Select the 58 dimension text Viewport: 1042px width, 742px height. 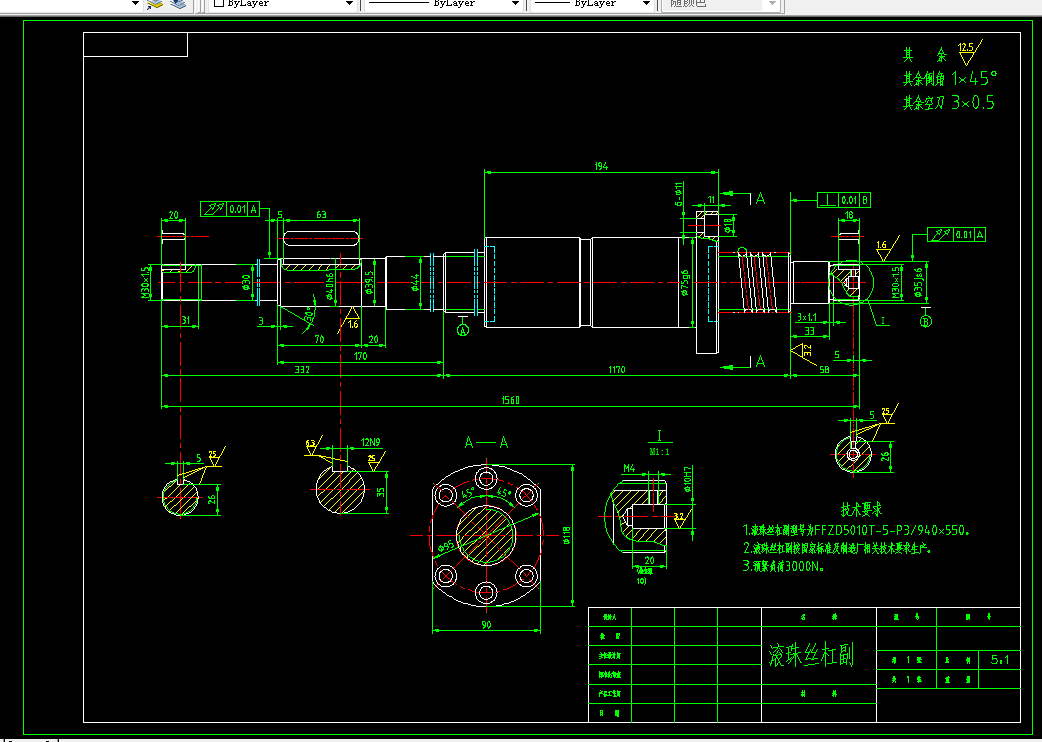coord(824,370)
